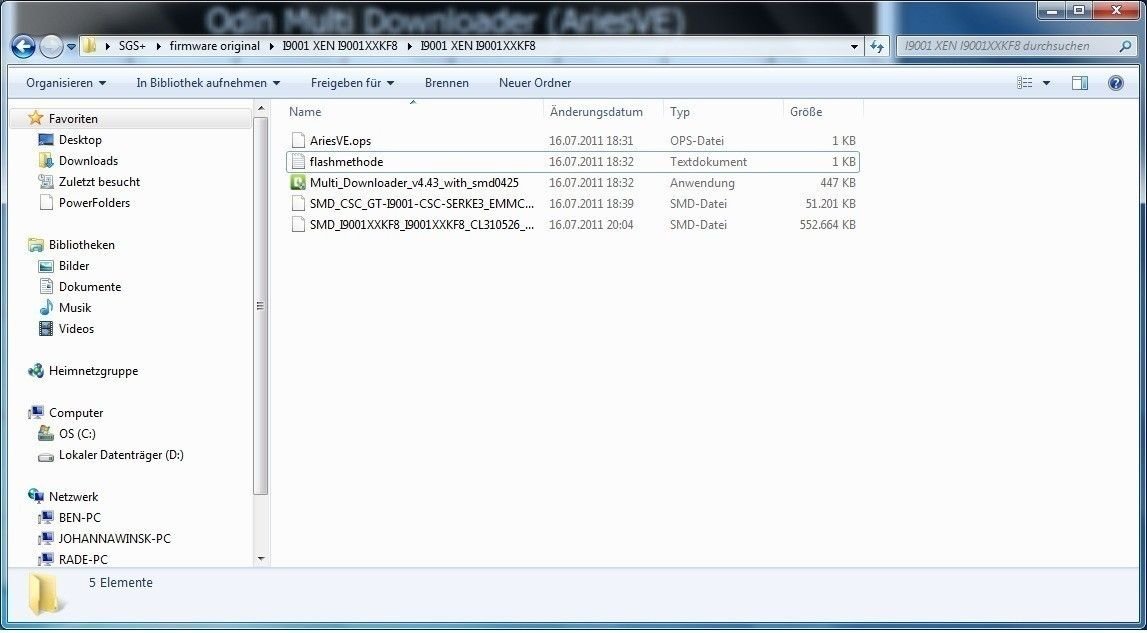The width and height of the screenshot is (1147, 633).
Task: Open Desktop in the favorites list
Action: coord(80,140)
